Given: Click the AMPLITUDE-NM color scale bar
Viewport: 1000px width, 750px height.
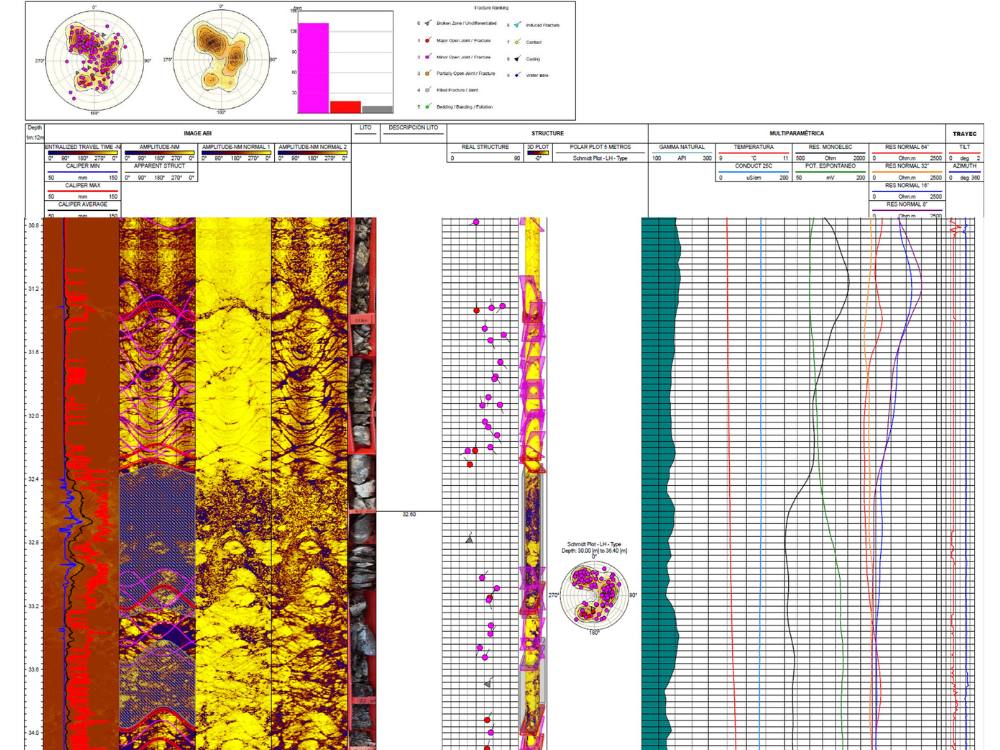Looking at the screenshot, I should point(159,153).
